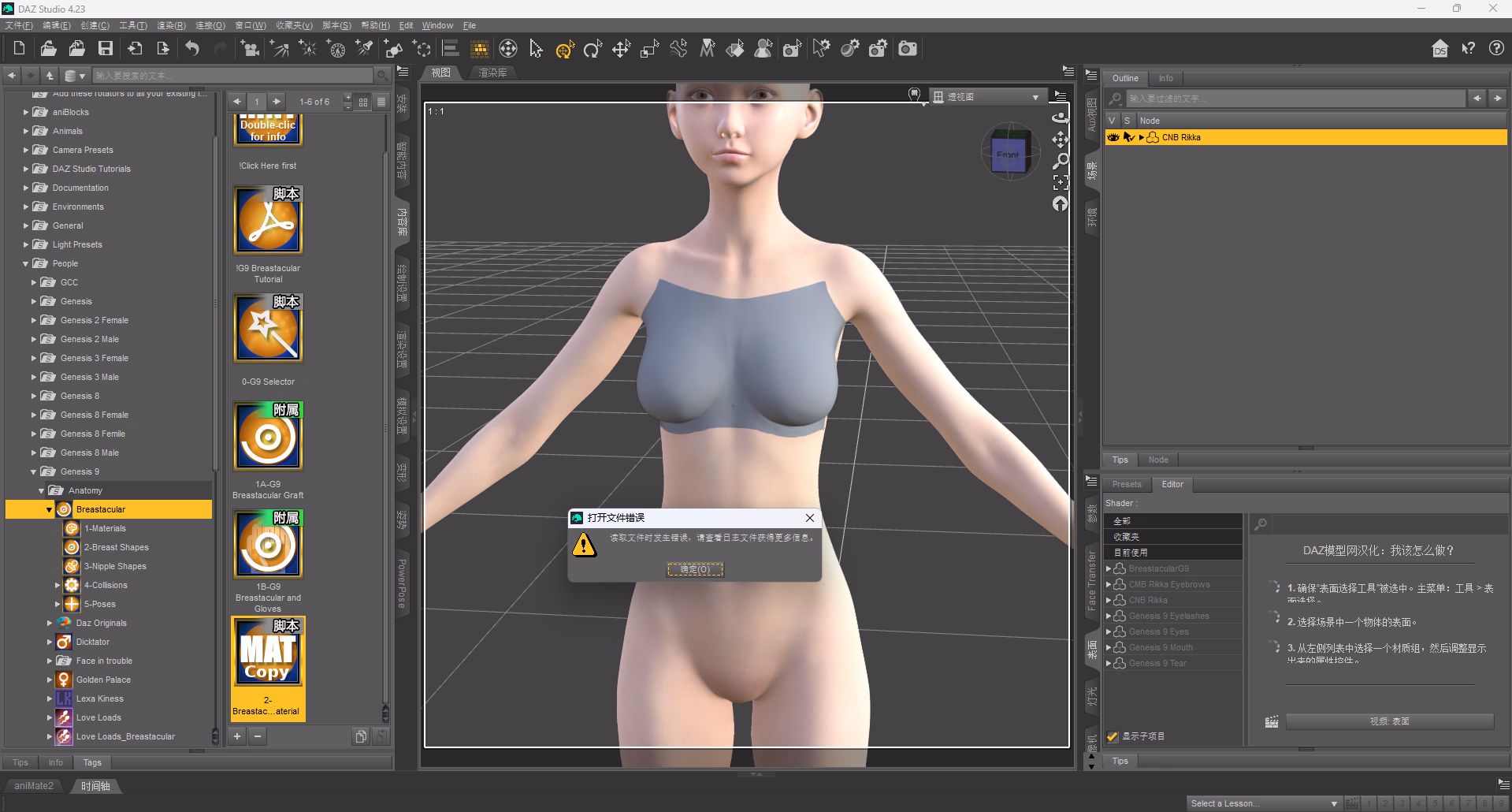Click the Save floppy disk icon
Image resolution: width=1512 pixels, height=812 pixels.
(106, 49)
